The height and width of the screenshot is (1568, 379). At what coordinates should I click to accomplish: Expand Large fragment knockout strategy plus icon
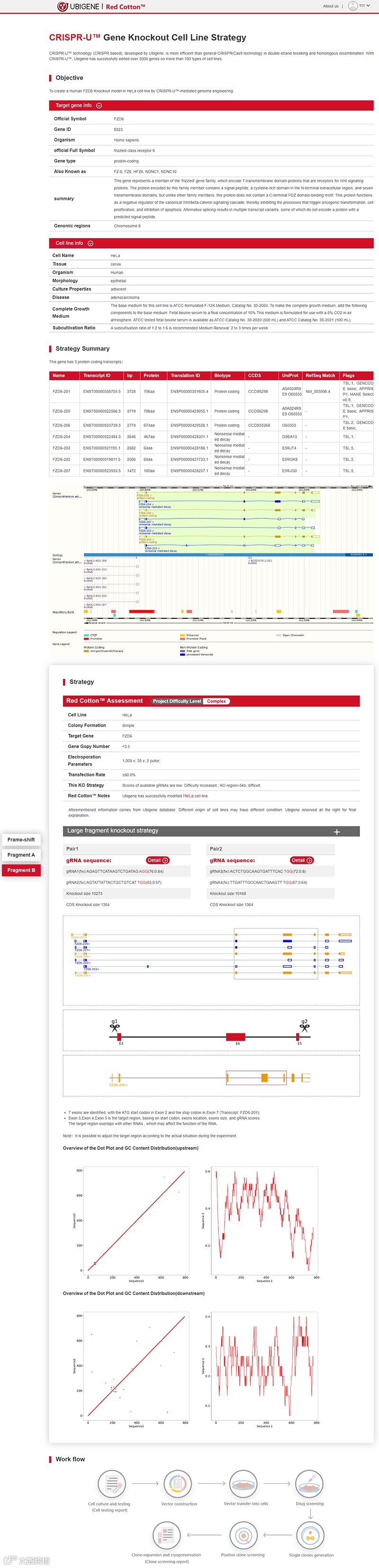click(337, 831)
